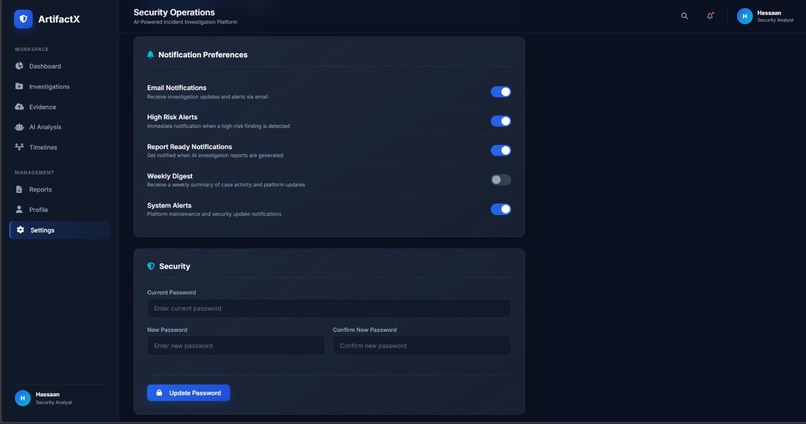Click 'AI-Powered Incident Investigation Platform' subtitle

pyautogui.click(x=185, y=22)
